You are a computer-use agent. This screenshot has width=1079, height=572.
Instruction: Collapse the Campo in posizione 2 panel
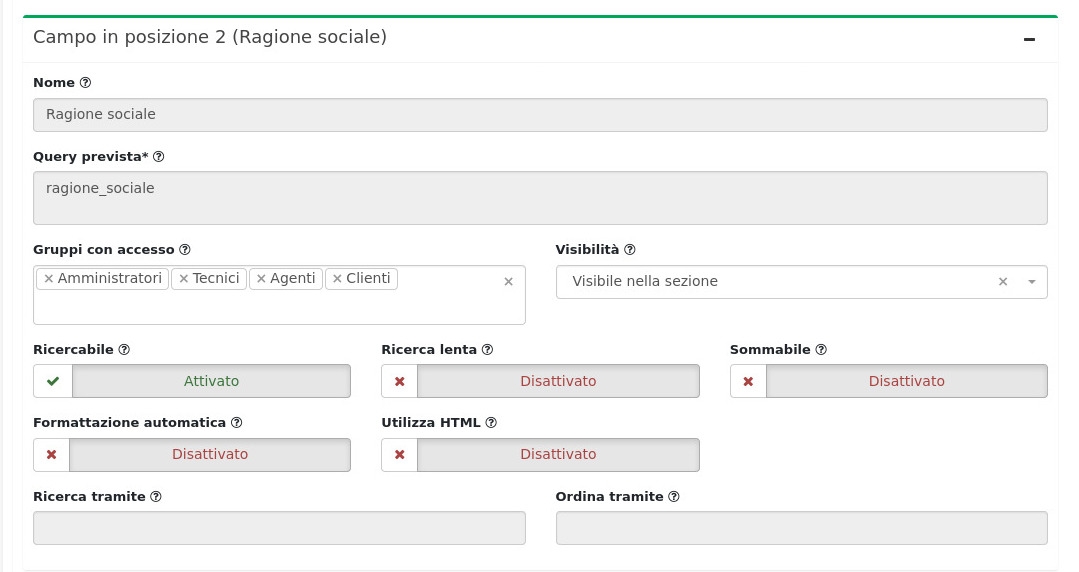tap(1029, 39)
